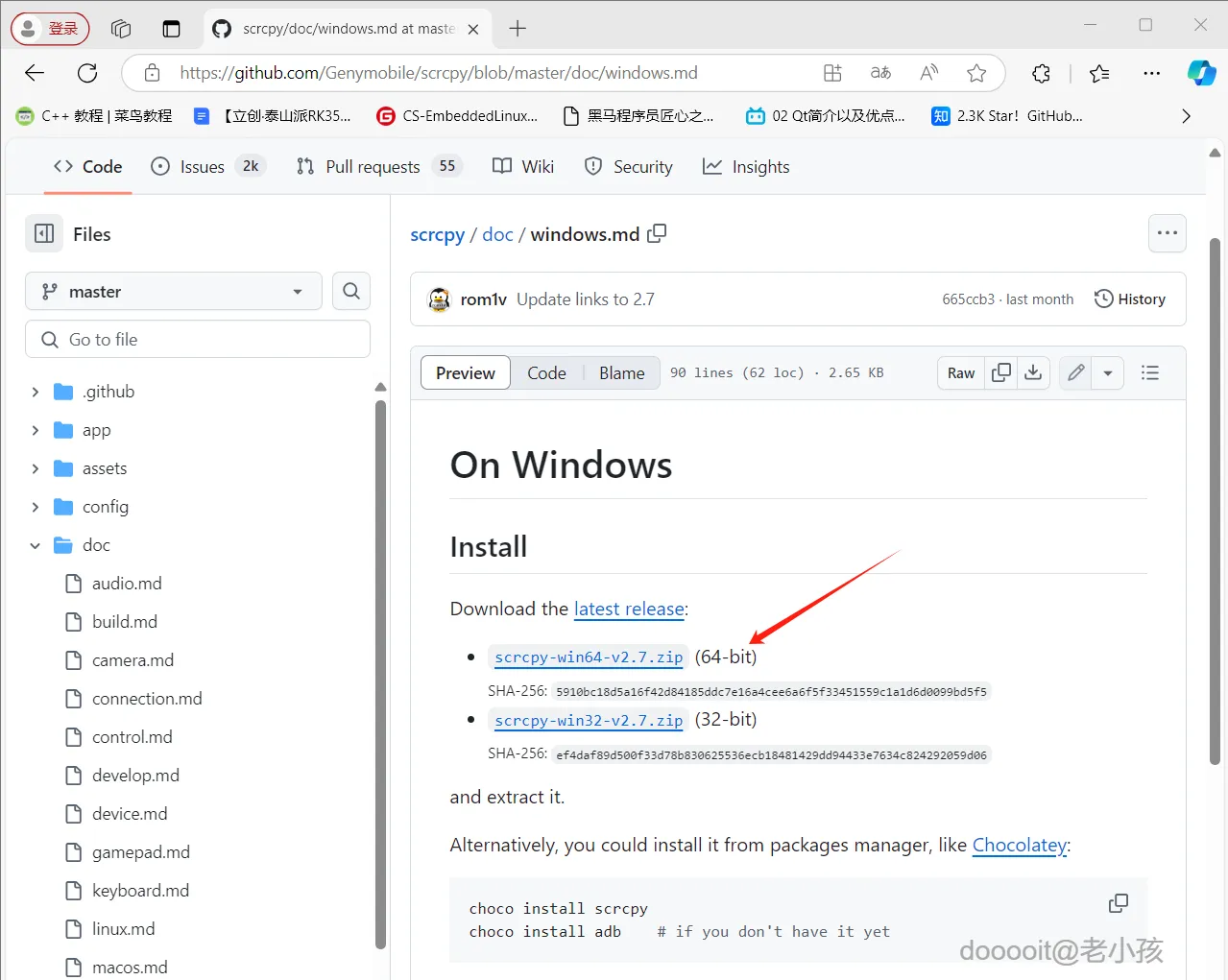Open the Favorites list icon
This screenshot has width=1228, height=980.
tap(1099, 73)
